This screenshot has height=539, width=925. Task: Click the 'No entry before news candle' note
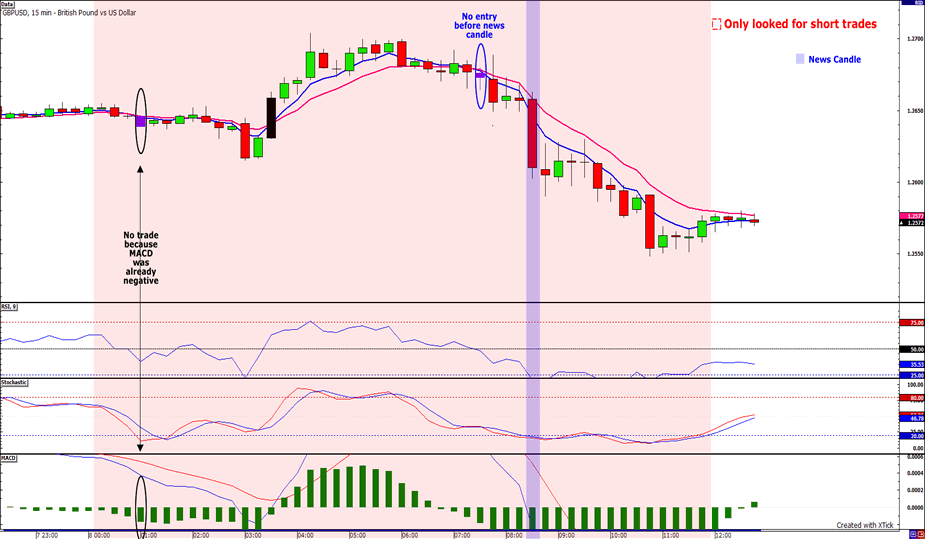pos(479,26)
